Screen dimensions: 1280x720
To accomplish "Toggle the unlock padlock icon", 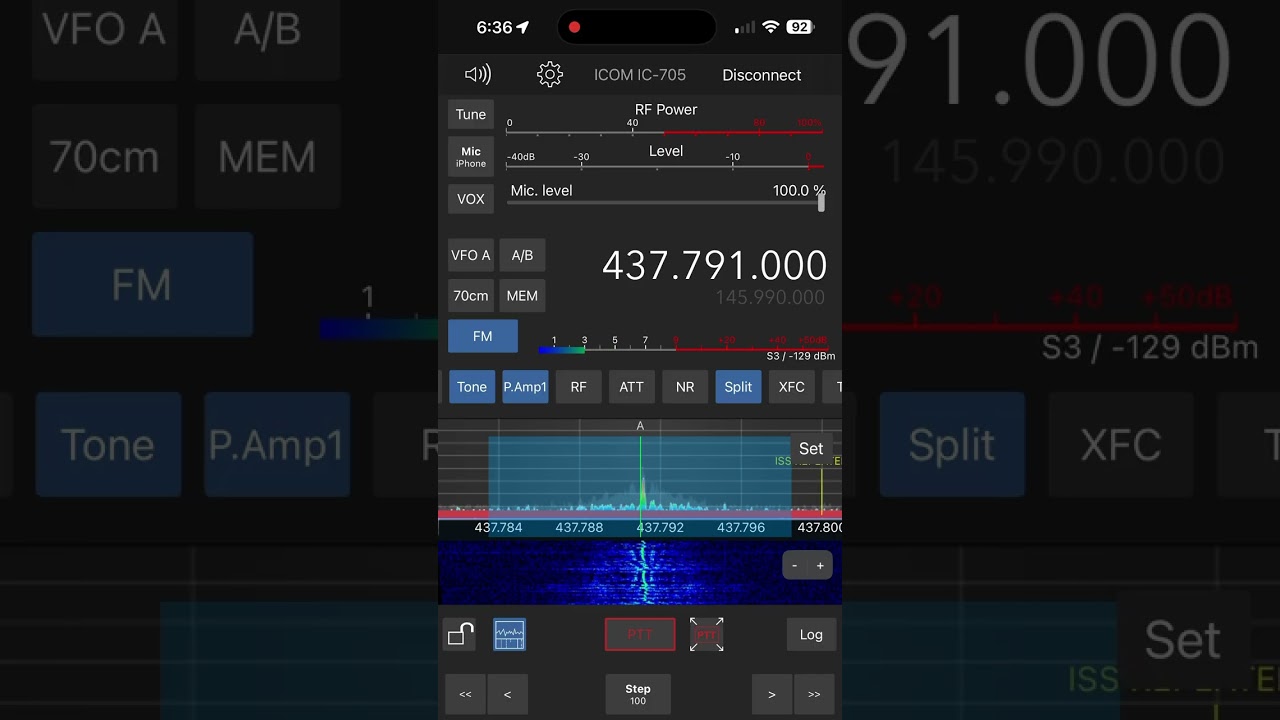I will coord(461,634).
